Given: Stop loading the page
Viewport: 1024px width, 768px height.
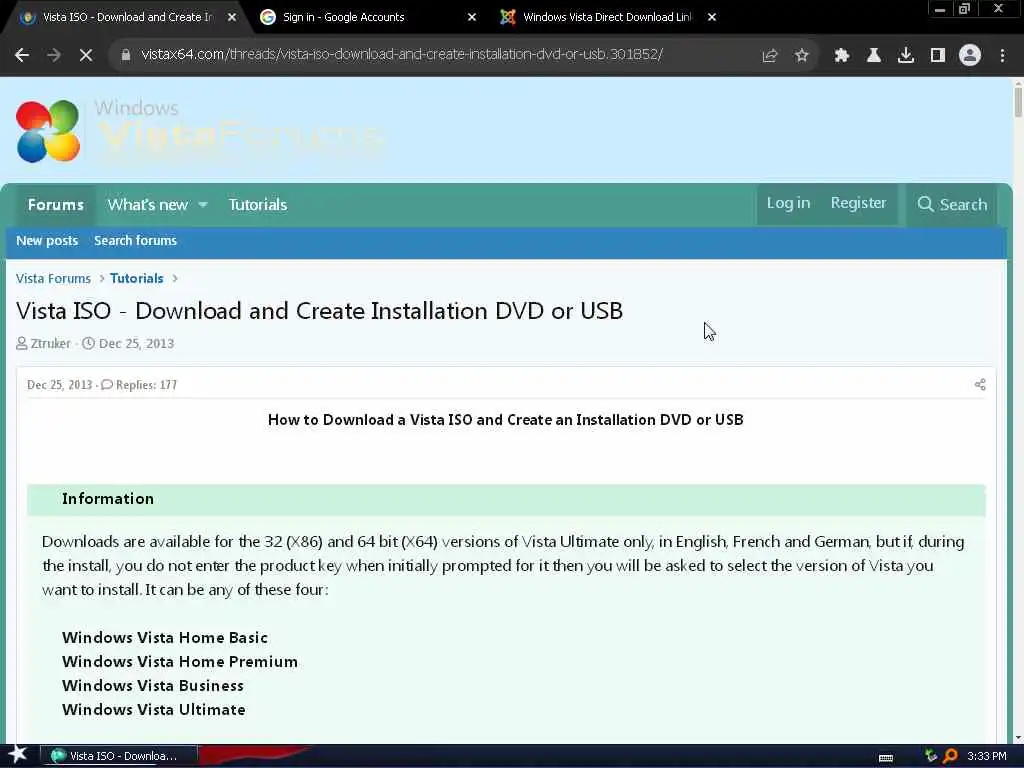Looking at the screenshot, I should click(86, 55).
